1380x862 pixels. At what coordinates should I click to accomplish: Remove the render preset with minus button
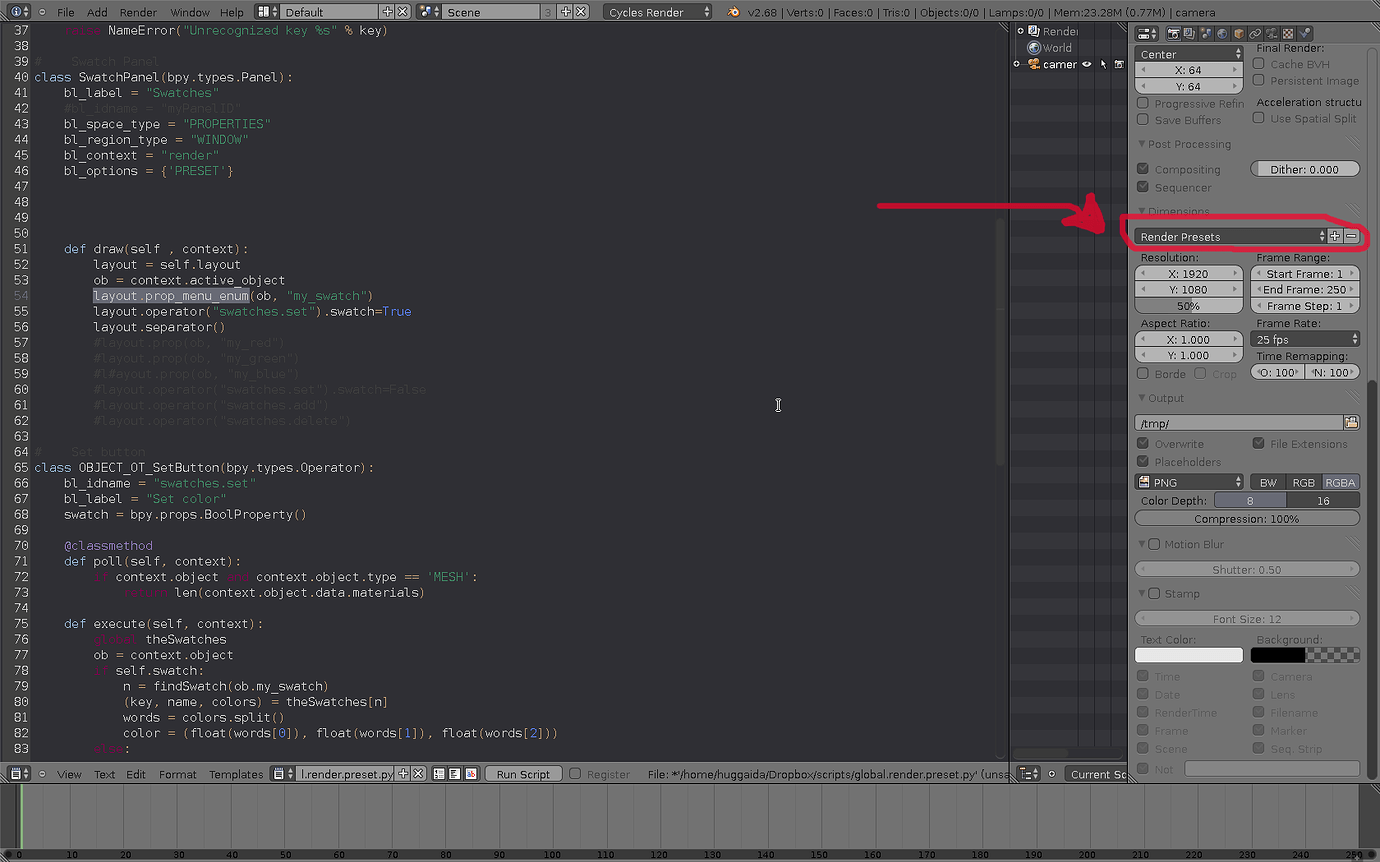point(1351,237)
